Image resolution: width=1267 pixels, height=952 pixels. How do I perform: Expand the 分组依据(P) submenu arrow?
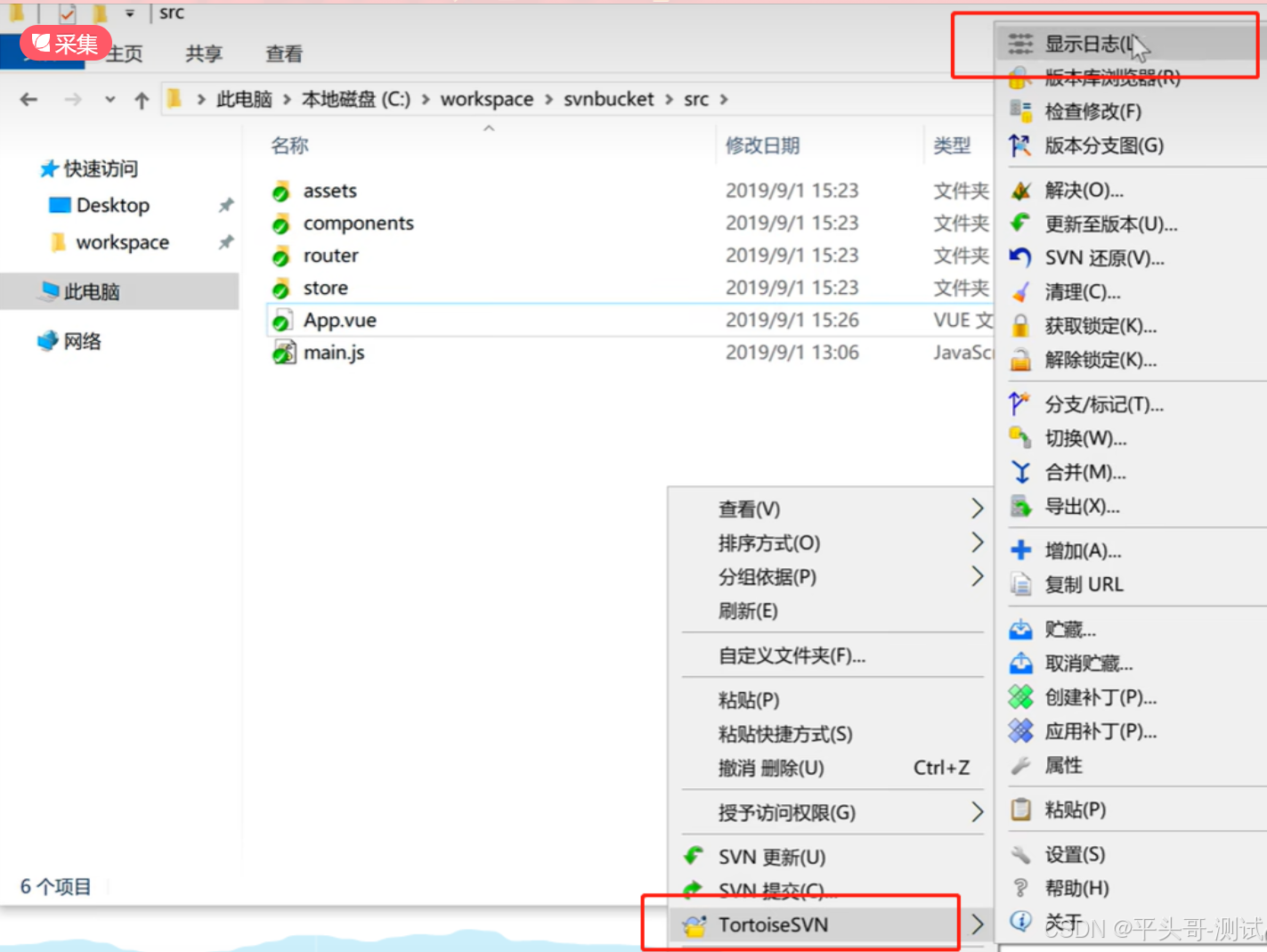point(977,576)
